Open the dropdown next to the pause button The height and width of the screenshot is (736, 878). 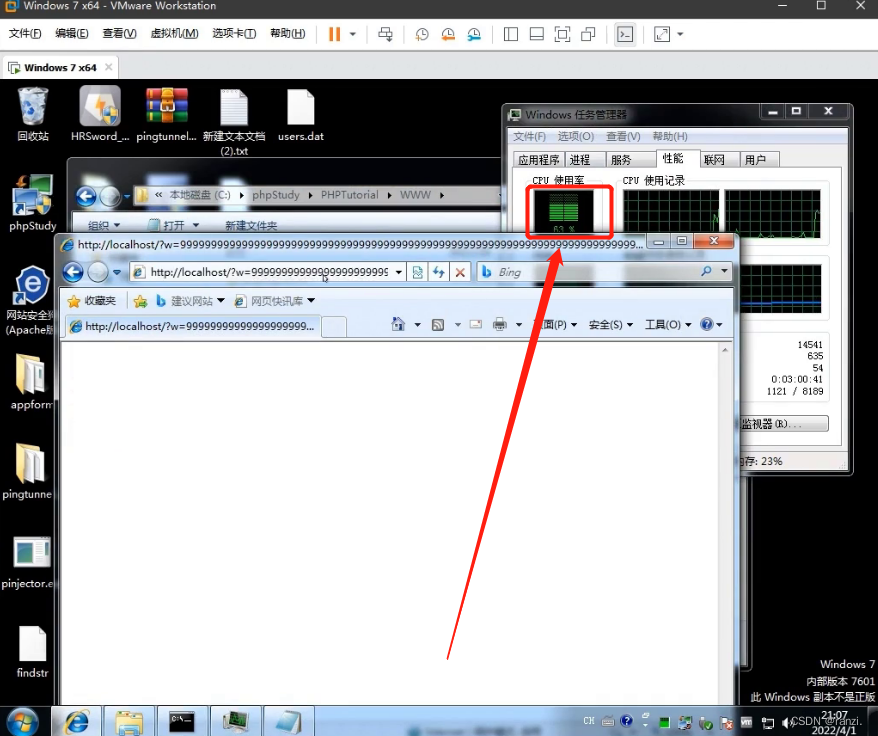coord(353,34)
